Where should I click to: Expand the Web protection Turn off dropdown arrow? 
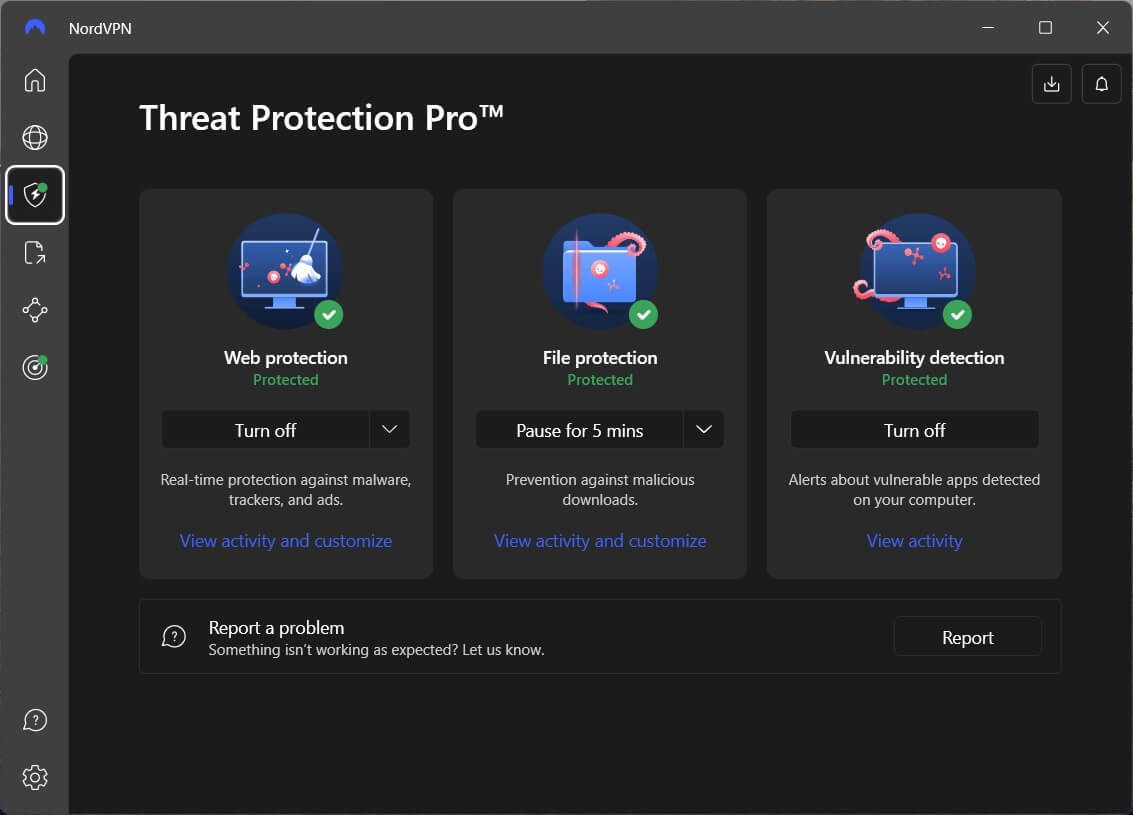[389, 430]
